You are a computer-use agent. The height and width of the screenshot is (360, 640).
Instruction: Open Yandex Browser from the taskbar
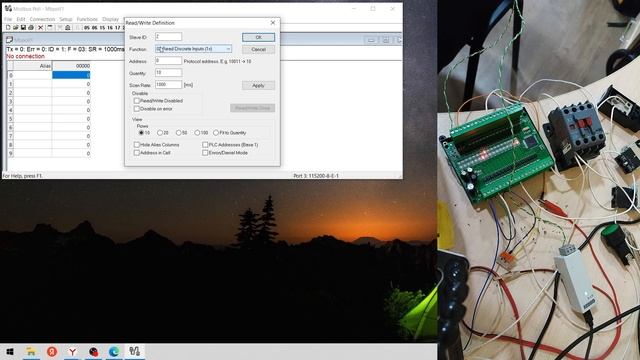point(72,351)
